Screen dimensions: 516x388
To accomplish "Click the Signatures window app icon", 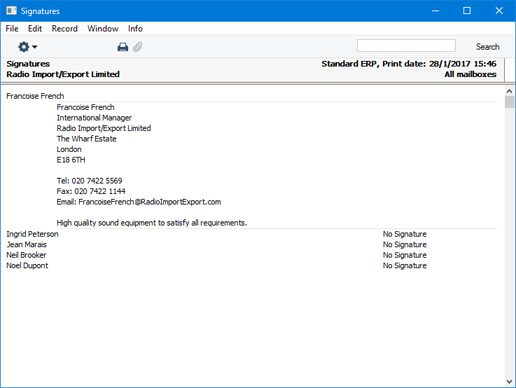I will pyautogui.click(x=11, y=11).
